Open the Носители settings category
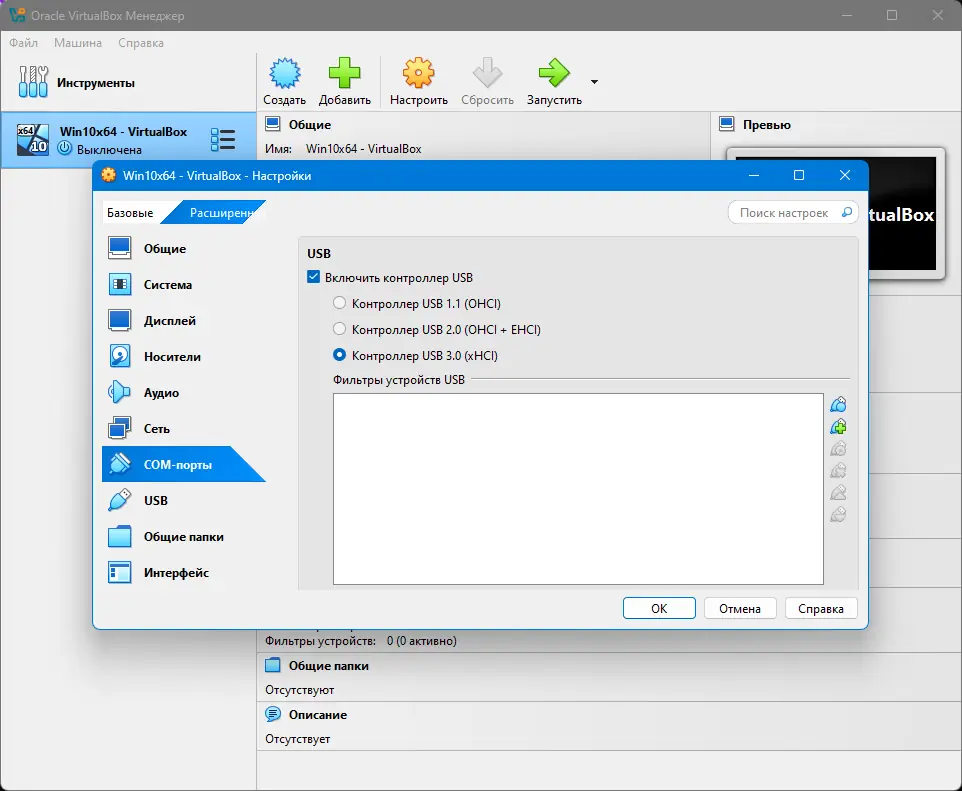The height and width of the screenshot is (791, 962). tap(183, 357)
